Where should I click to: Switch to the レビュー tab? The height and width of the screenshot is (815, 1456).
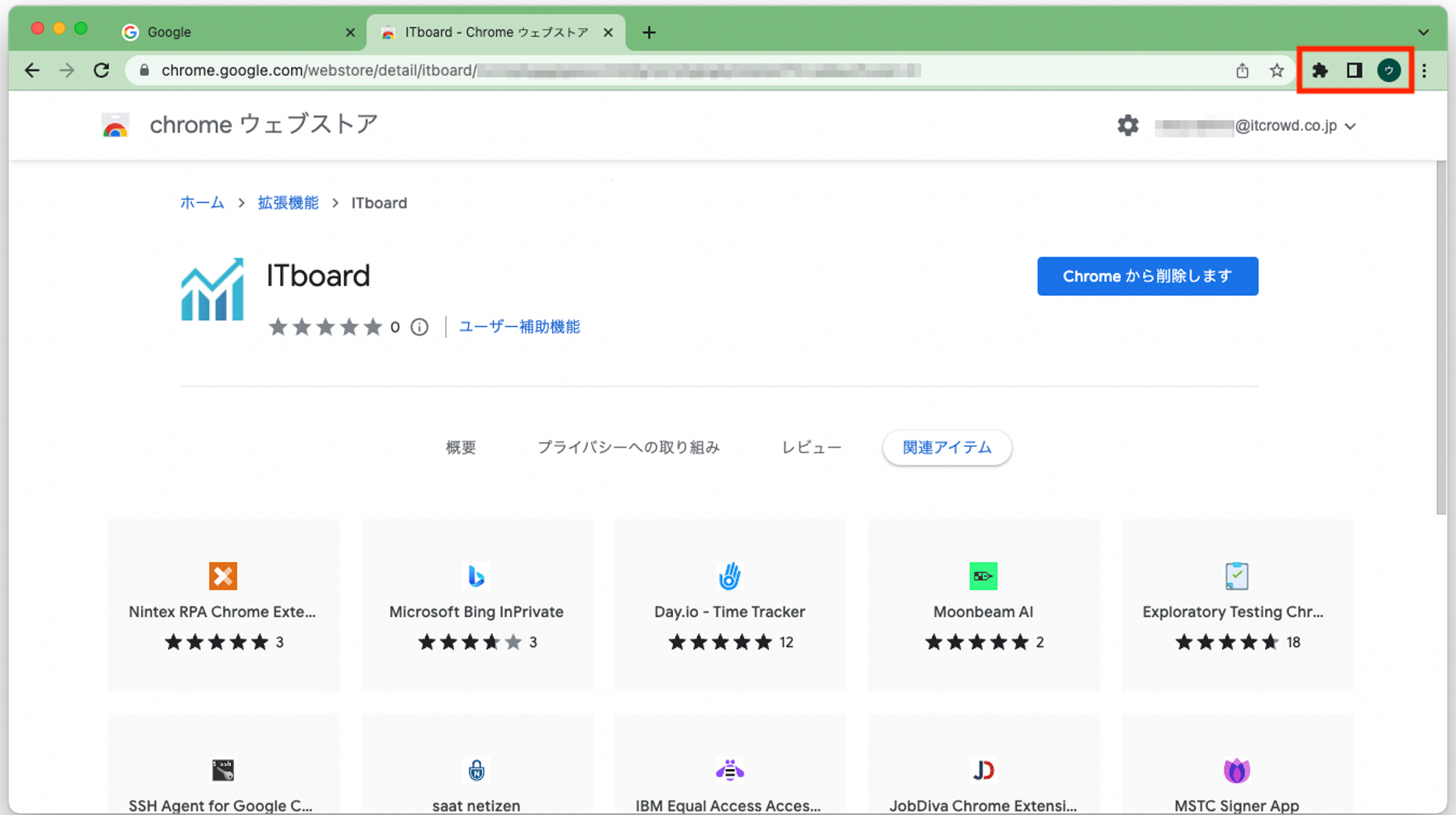tap(811, 448)
